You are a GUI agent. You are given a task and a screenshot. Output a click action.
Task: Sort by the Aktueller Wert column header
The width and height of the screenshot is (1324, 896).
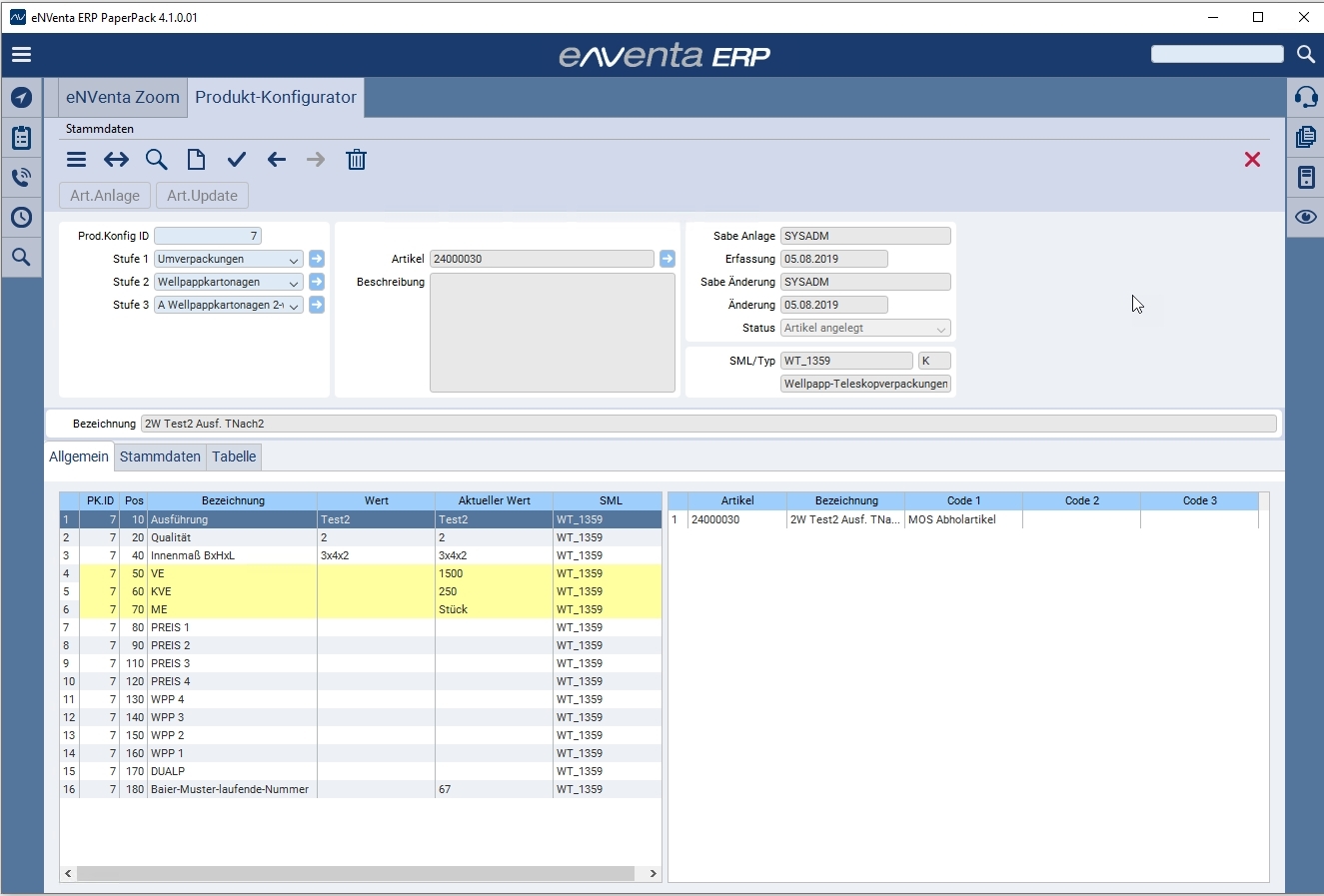coord(495,500)
